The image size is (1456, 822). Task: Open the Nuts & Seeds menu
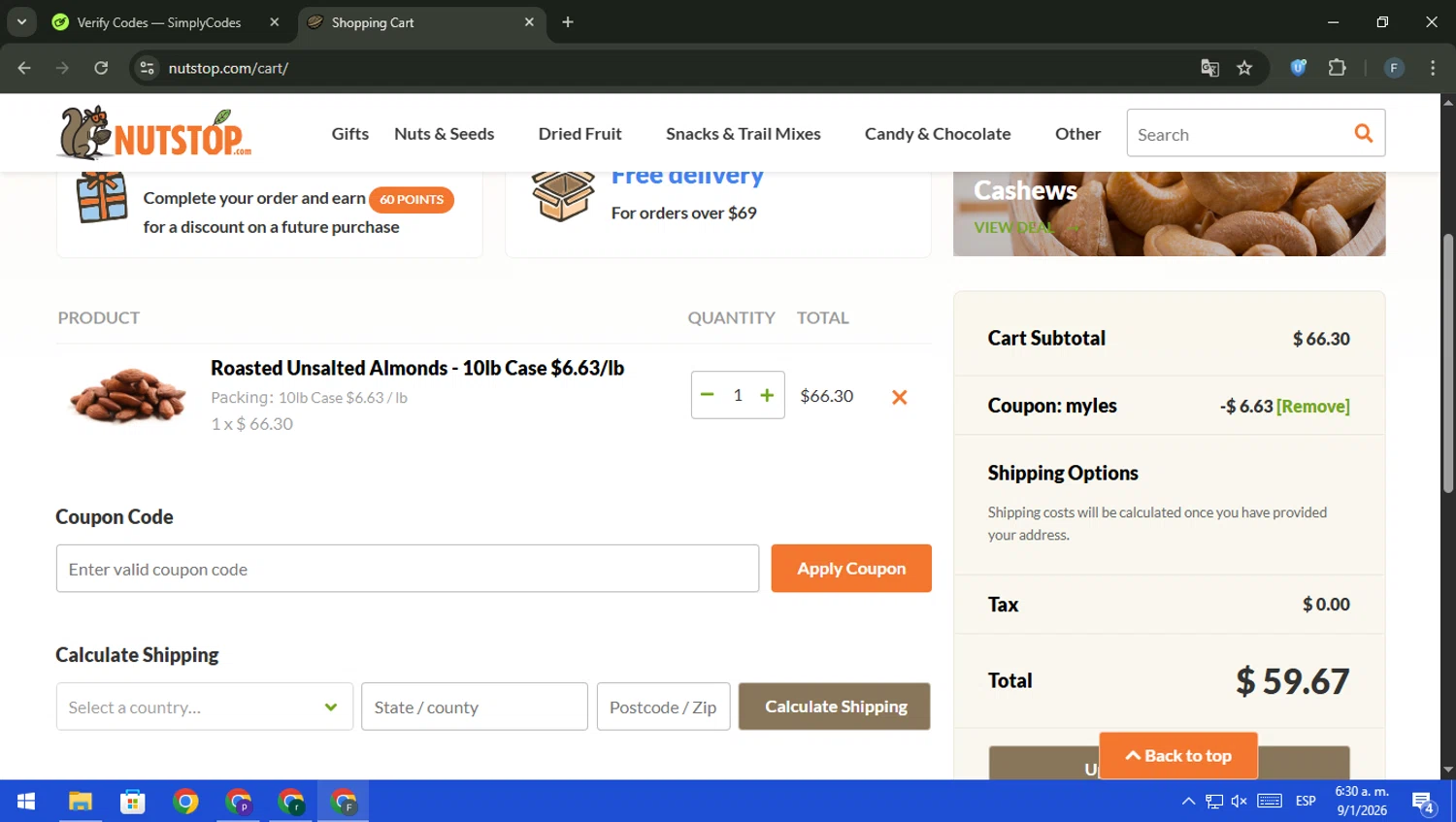point(444,134)
